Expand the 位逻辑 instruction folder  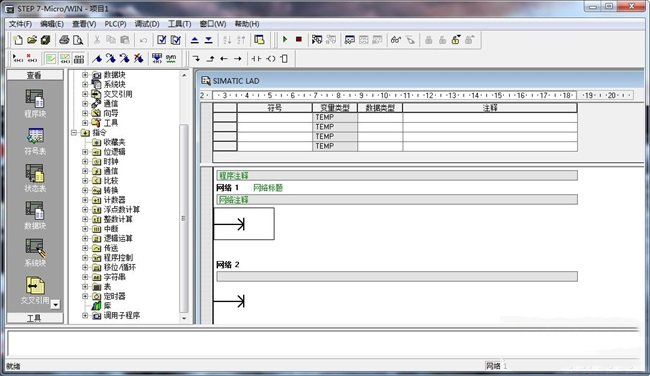coord(85,152)
